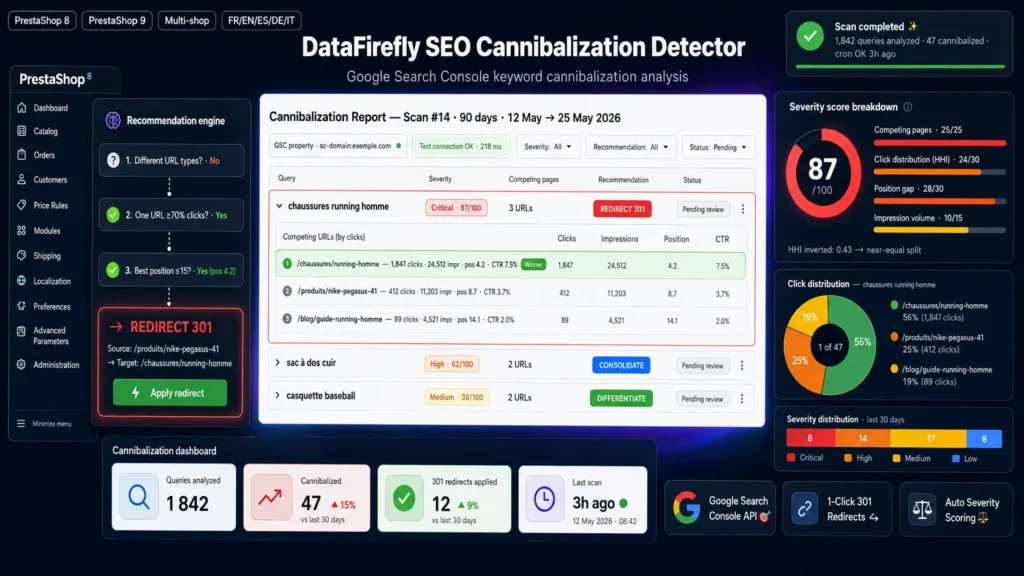The image size is (1024, 576).
Task: Open Shipping menu item
Action: pos(47,255)
